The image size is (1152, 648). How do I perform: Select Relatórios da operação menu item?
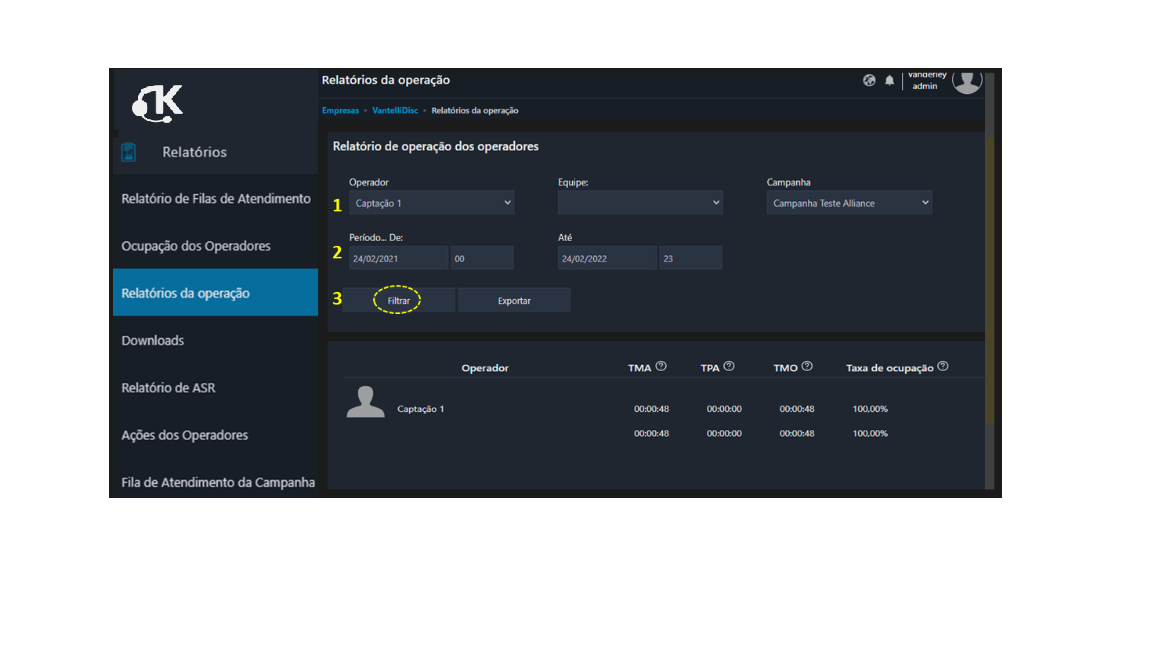[215, 292]
